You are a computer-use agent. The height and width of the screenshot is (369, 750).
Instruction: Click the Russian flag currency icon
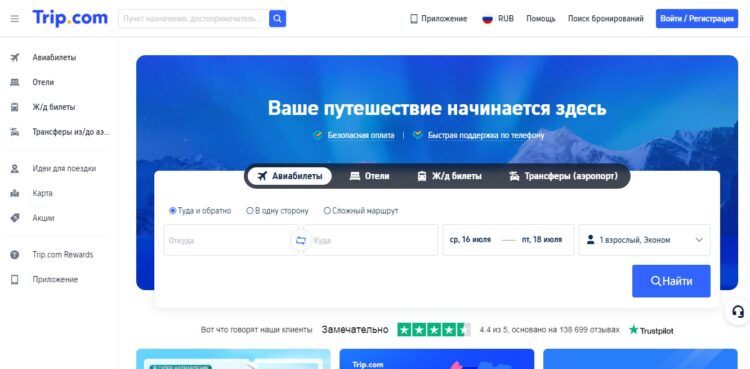click(x=487, y=19)
